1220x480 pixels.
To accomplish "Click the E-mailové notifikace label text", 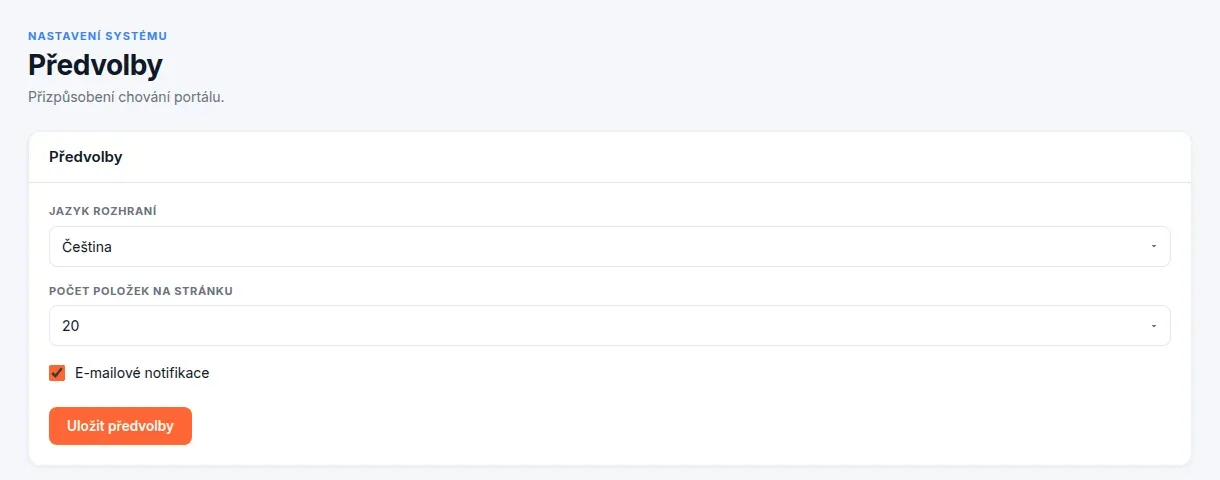I will 142,373.
